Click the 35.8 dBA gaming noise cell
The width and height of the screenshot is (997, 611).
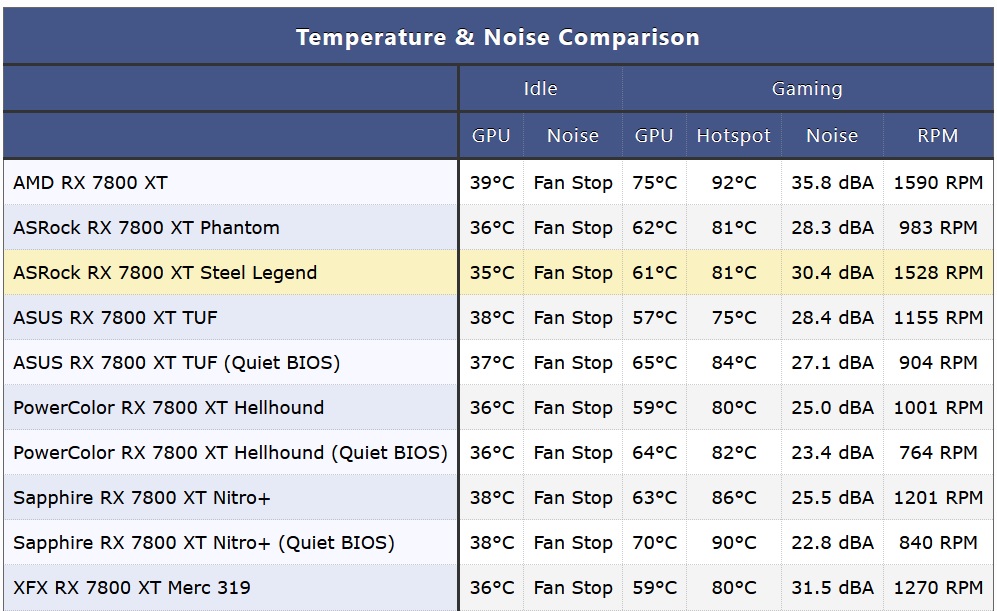coord(832,183)
